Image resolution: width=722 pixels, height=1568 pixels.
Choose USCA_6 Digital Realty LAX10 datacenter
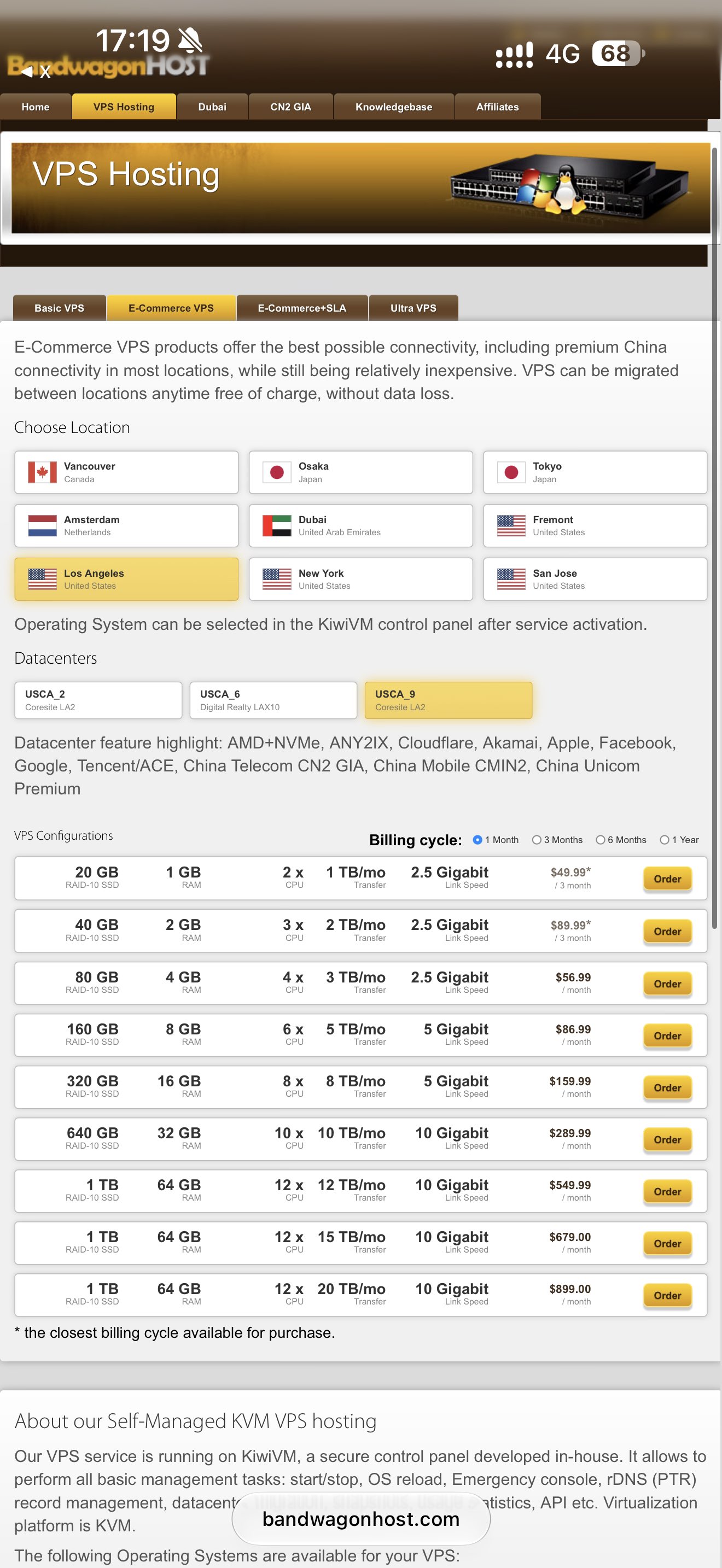pyautogui.click(x=273, y=700)
